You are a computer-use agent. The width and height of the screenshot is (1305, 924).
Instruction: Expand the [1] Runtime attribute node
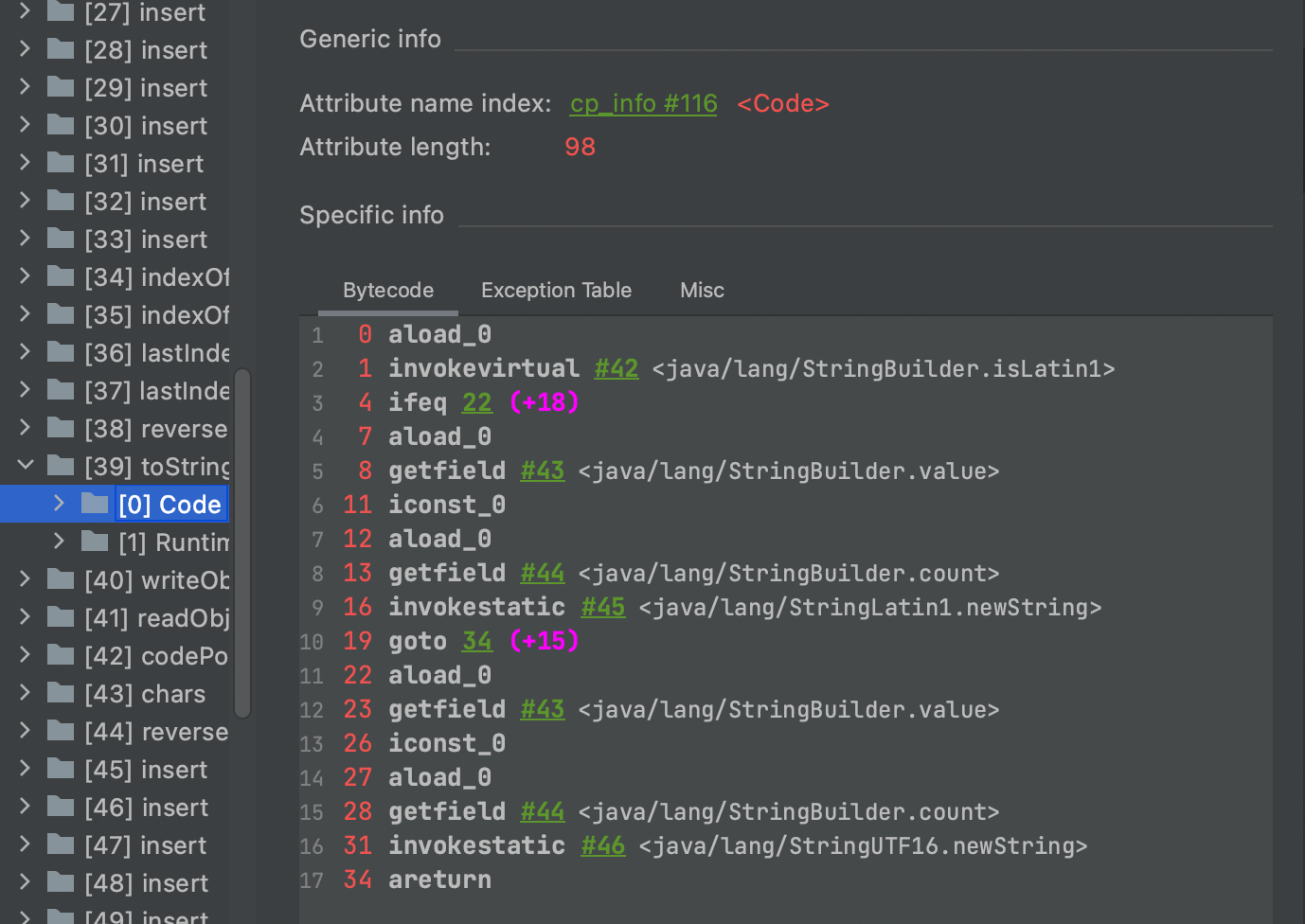[59, 541]
